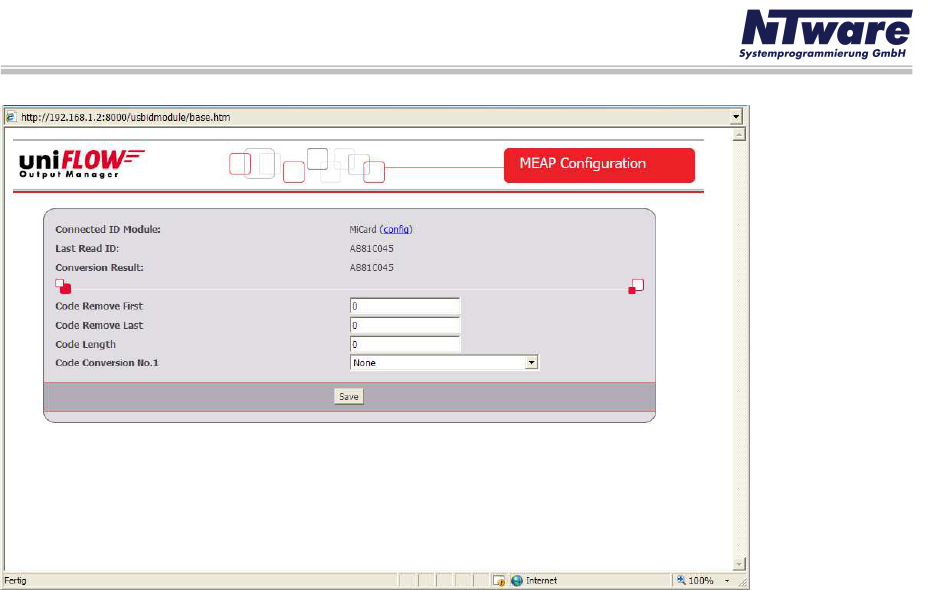Focus the Code Remove First input field
This screenshot has height=590, width=928.
click(x=405, y=306)
